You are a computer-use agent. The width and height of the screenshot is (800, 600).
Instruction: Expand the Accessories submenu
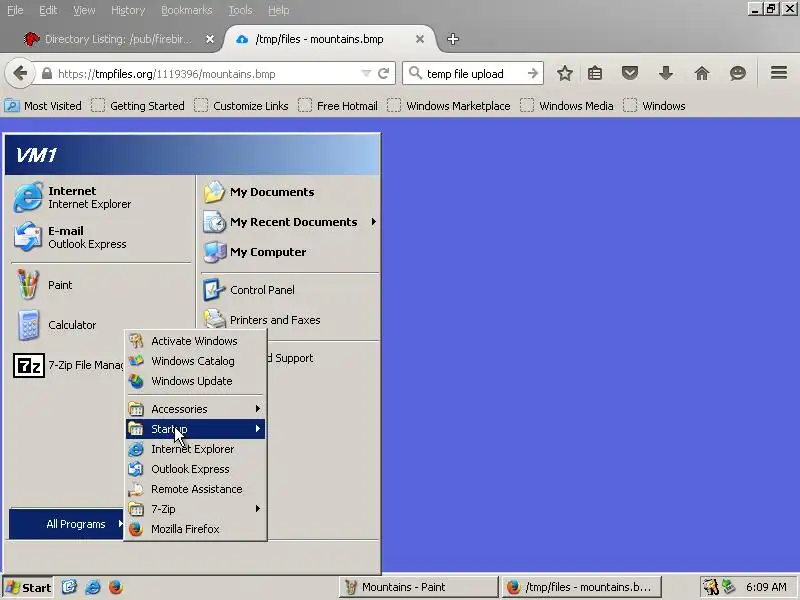pos(195,409)
